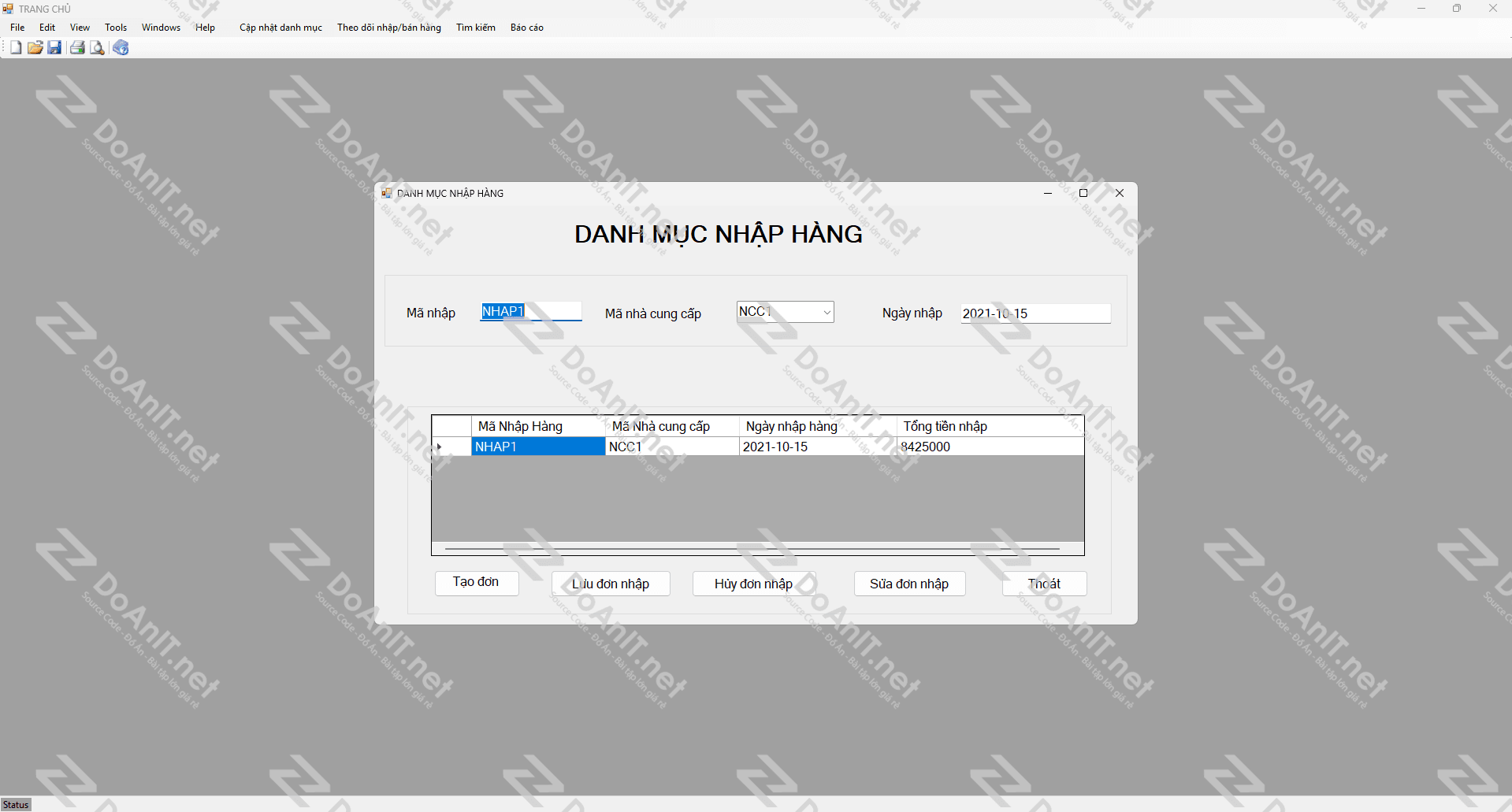Click the Hủy đơn nhập button
The image size is (1512, 812).
(754, 584)
